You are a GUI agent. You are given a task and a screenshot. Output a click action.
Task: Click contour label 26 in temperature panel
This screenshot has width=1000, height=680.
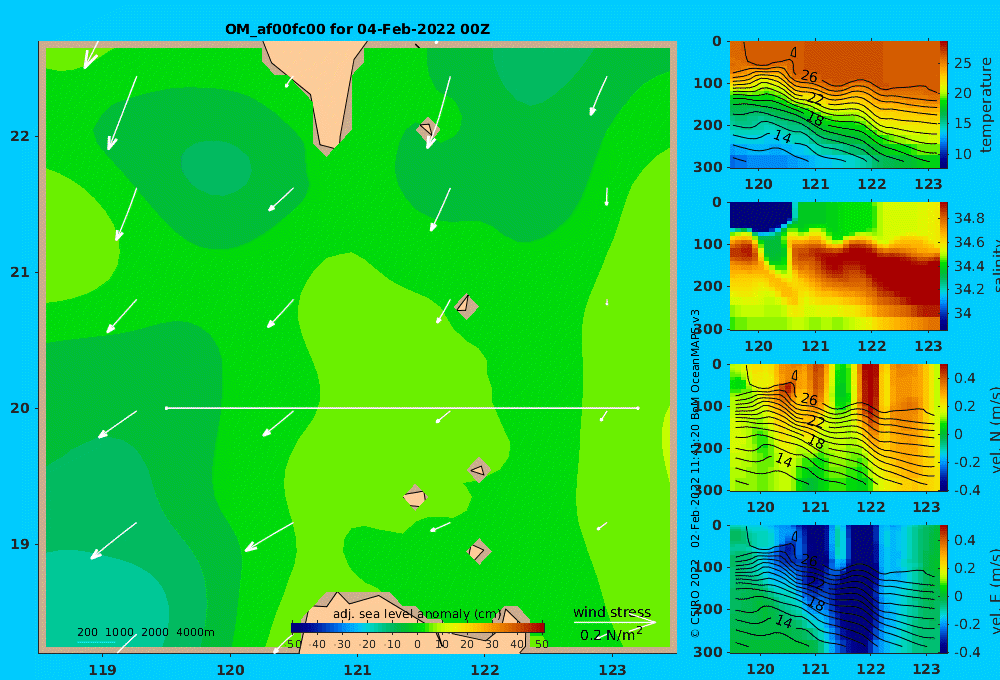pos(809,77)
